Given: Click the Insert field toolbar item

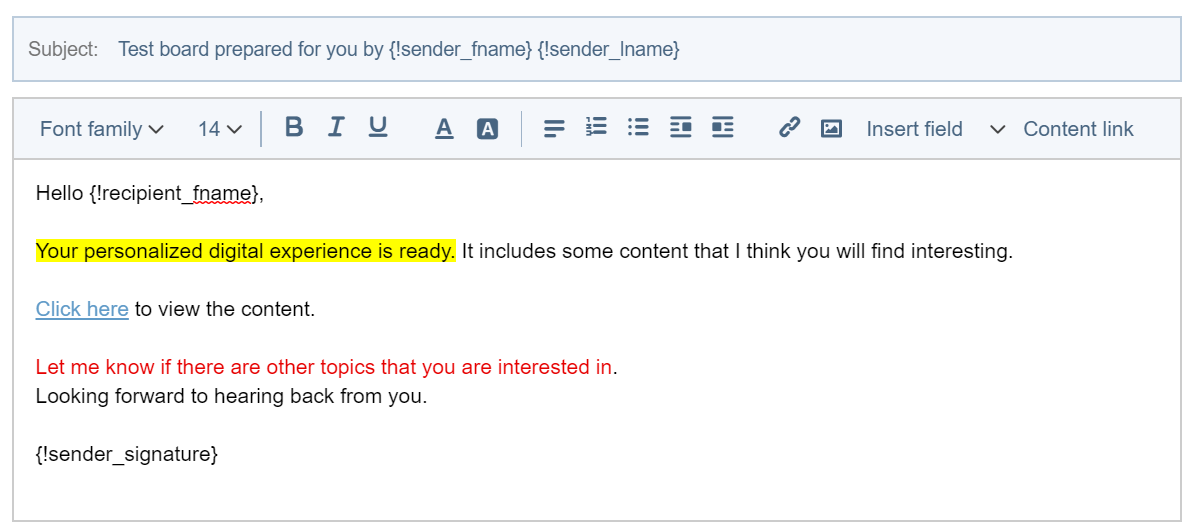Looking at the screenshot, I should coord(914,129).
